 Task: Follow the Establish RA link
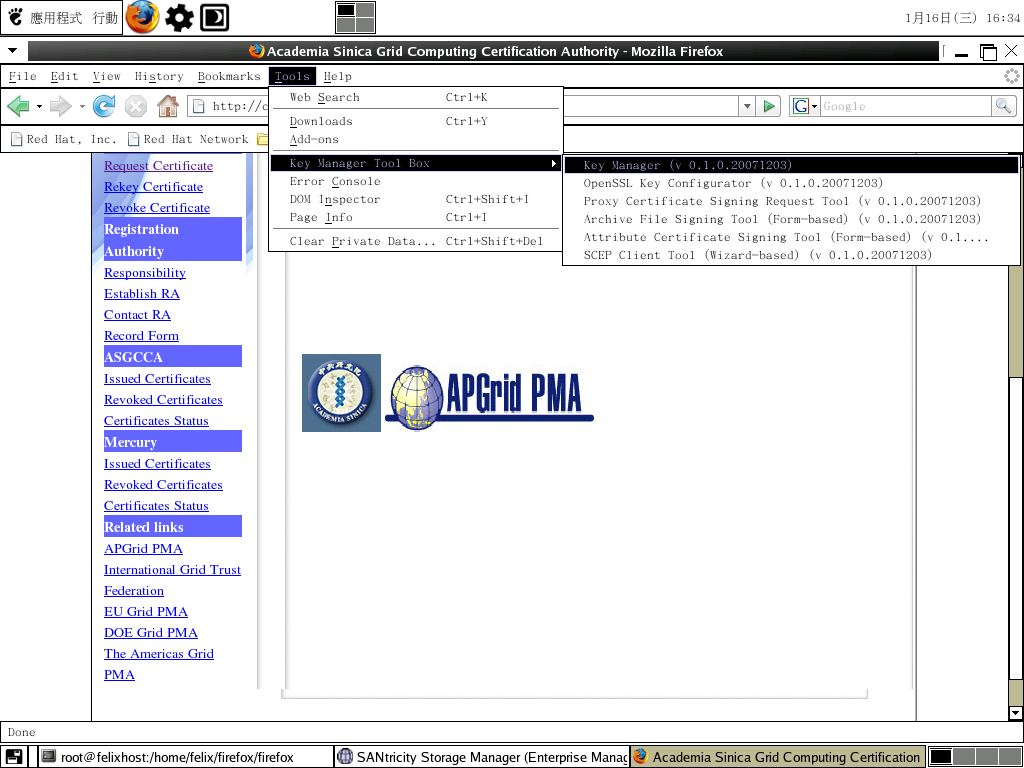point(142,294)
